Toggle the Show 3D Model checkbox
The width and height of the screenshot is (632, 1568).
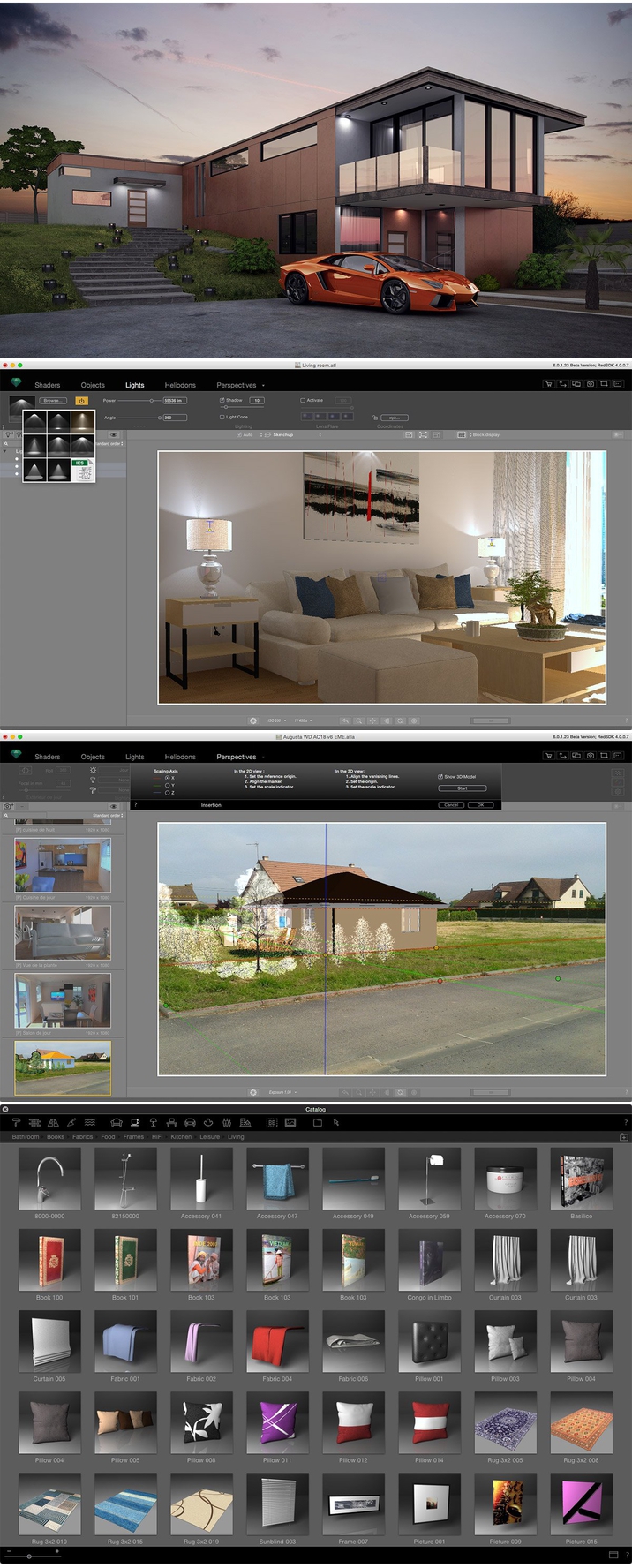pos(440,776)
